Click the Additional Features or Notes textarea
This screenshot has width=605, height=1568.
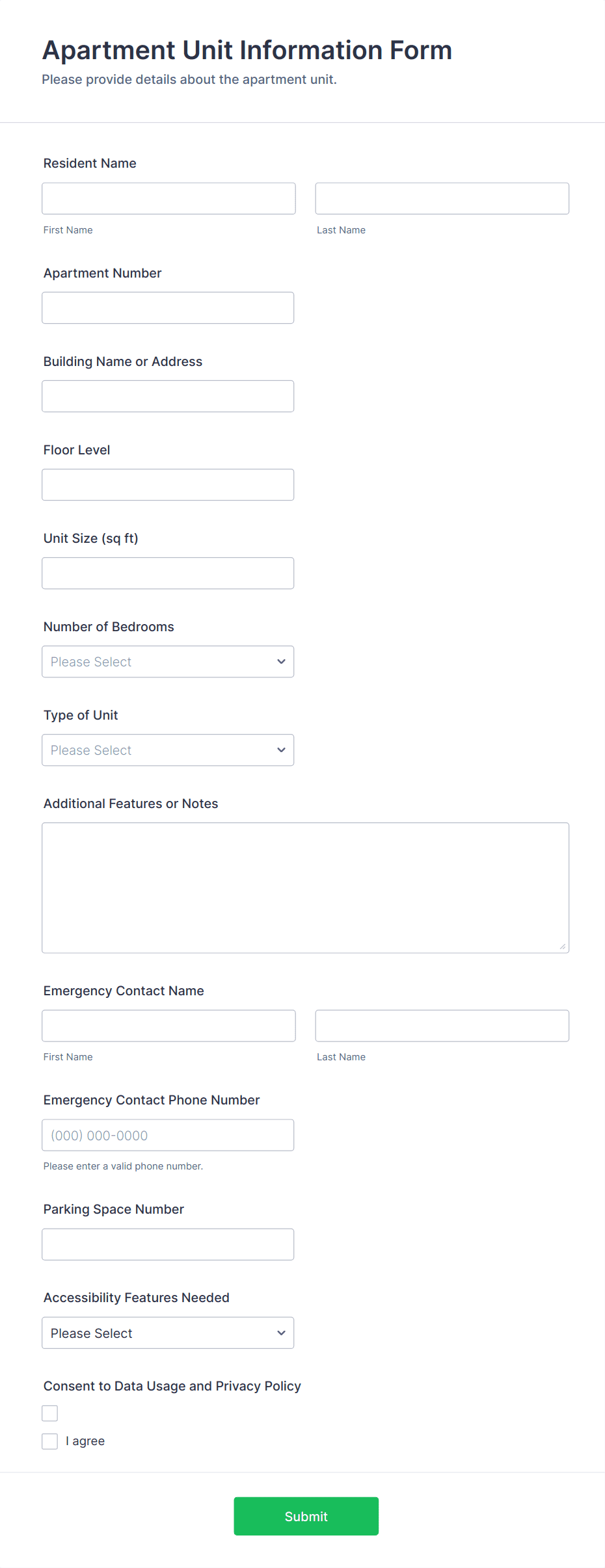tap(305, 887)
